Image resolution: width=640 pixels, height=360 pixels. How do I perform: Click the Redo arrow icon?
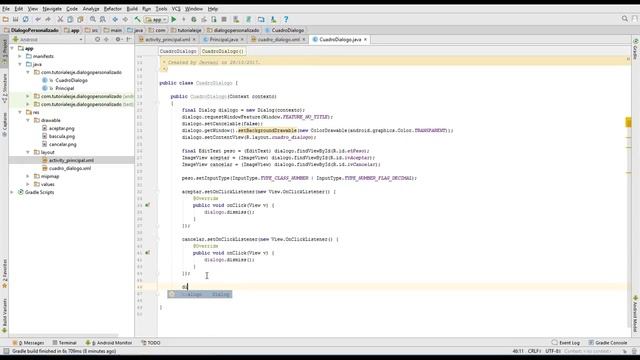[x=48, y=19]
